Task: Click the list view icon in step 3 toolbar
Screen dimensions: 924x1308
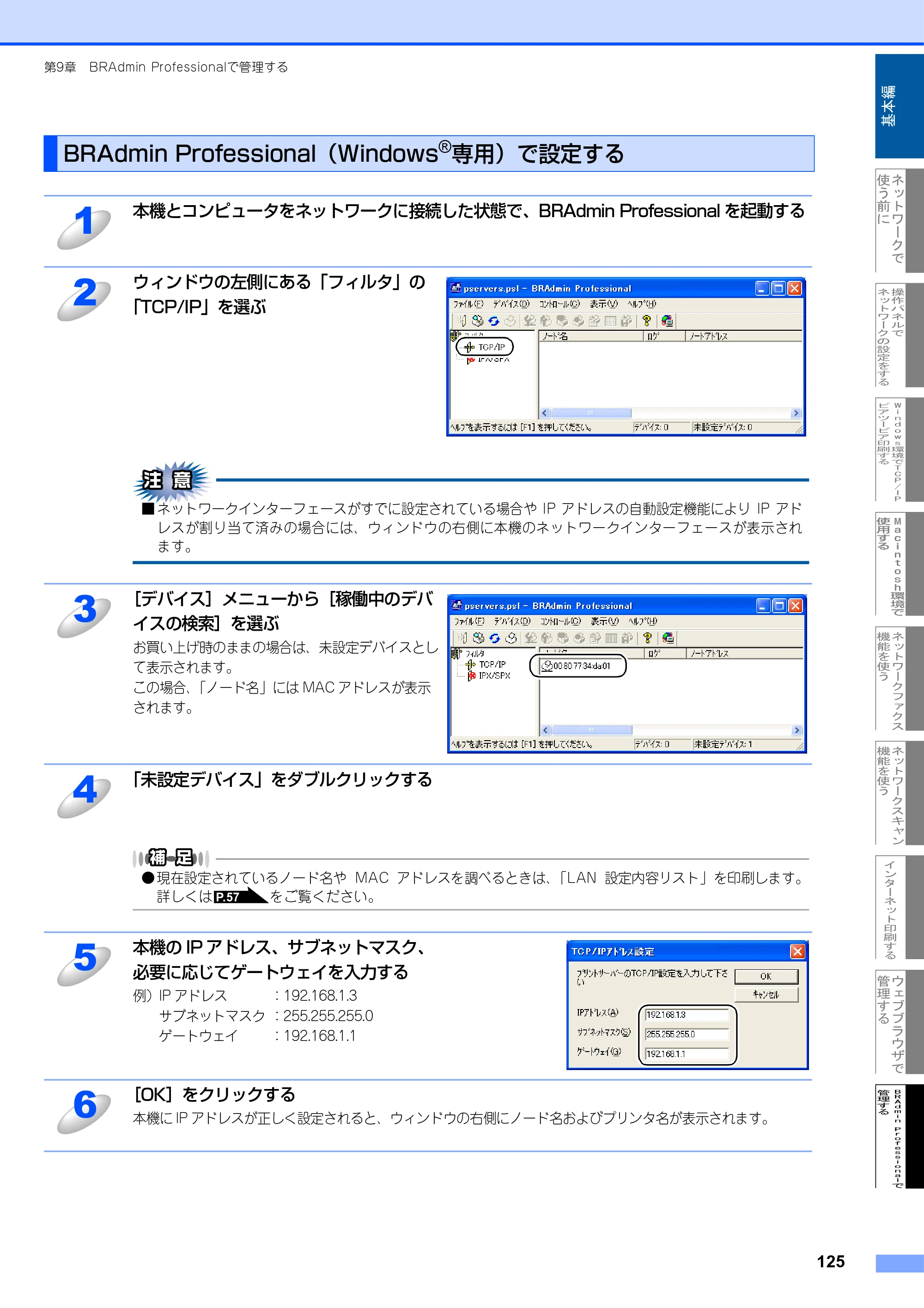Action: (x=611, y=638)
